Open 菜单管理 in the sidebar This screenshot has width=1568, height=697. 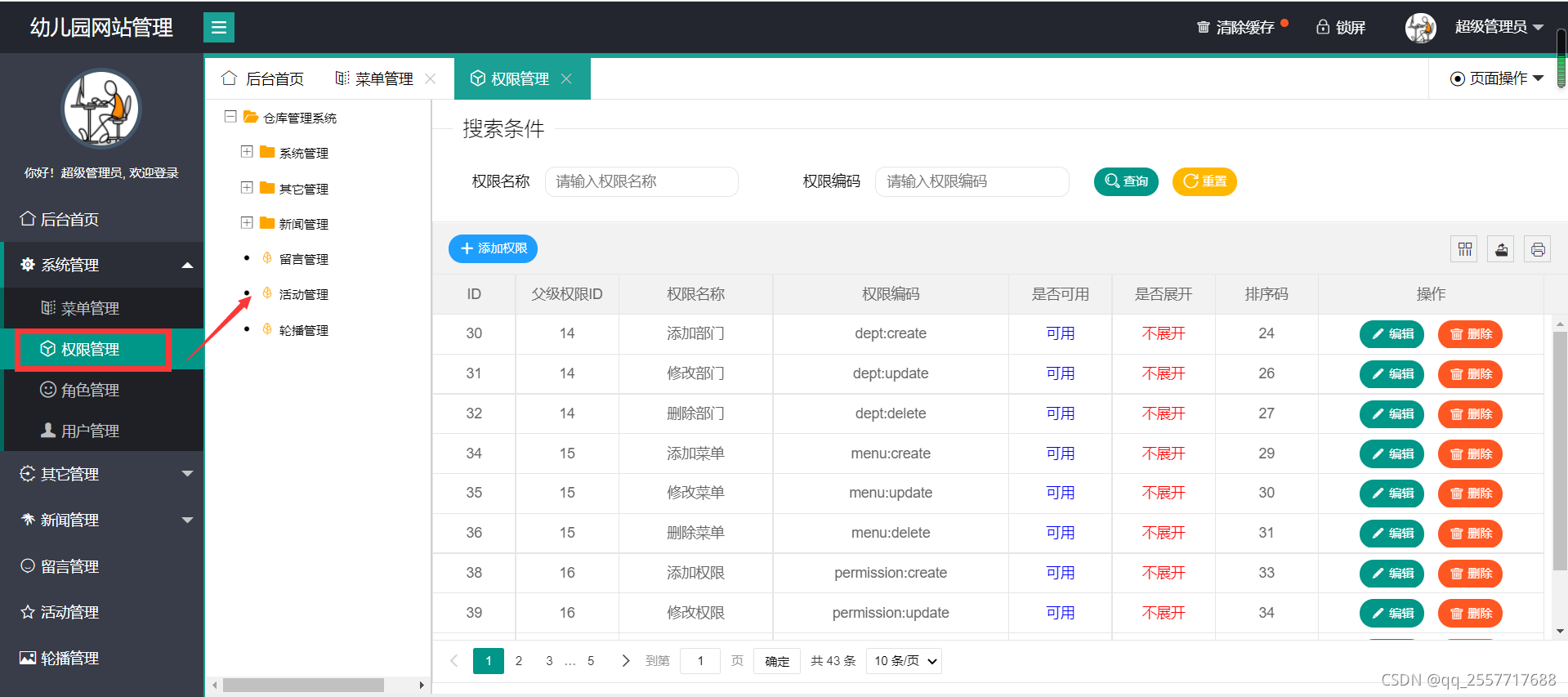[x=102, y=308]
